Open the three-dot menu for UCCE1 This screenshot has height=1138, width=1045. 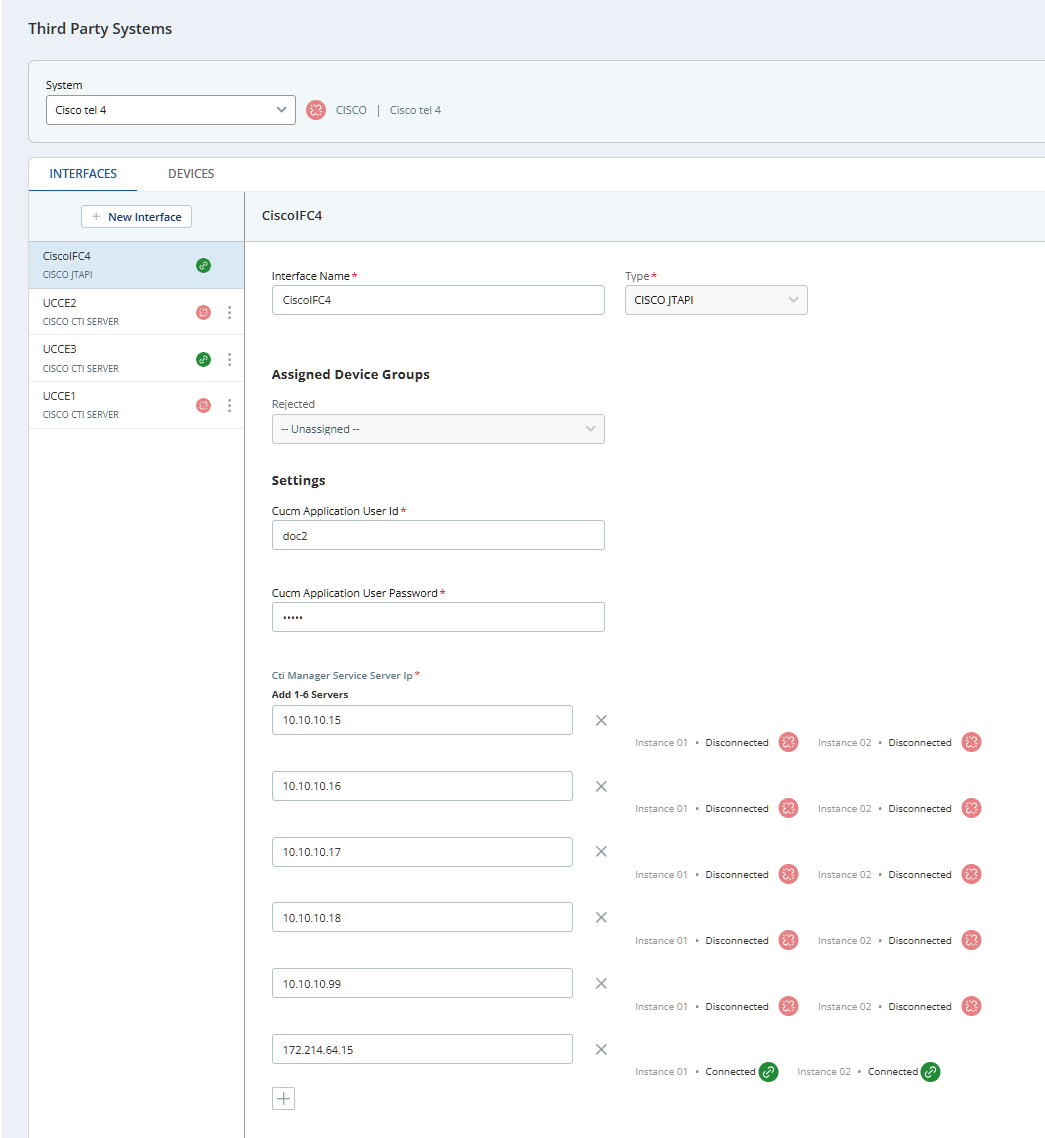point(229,405)
